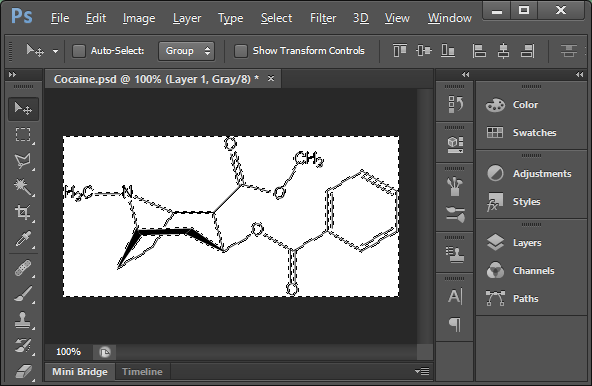Open the Filter menu
Viewport: 592px width, 386px height.
pyautogui.click(x=323, y=18)
